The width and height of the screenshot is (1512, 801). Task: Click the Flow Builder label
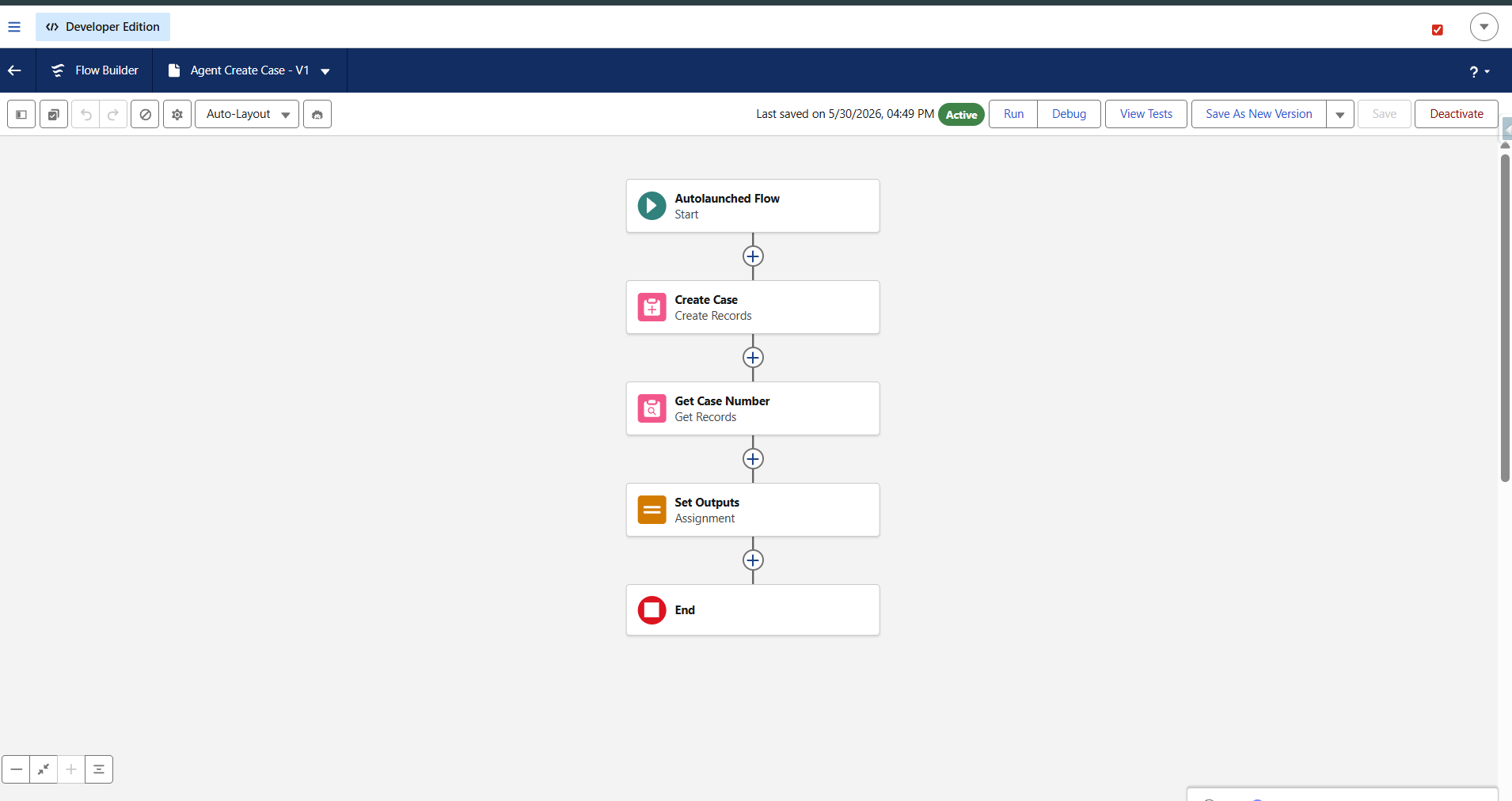click(107, 70)
